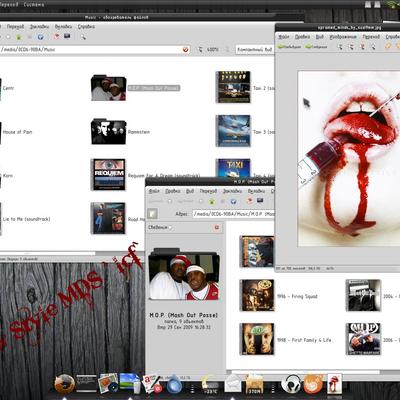Open the Image menu in the image viewer
The height and width of the screenshot is (400, 400).
pyautogui.click(x=343, y=37)
